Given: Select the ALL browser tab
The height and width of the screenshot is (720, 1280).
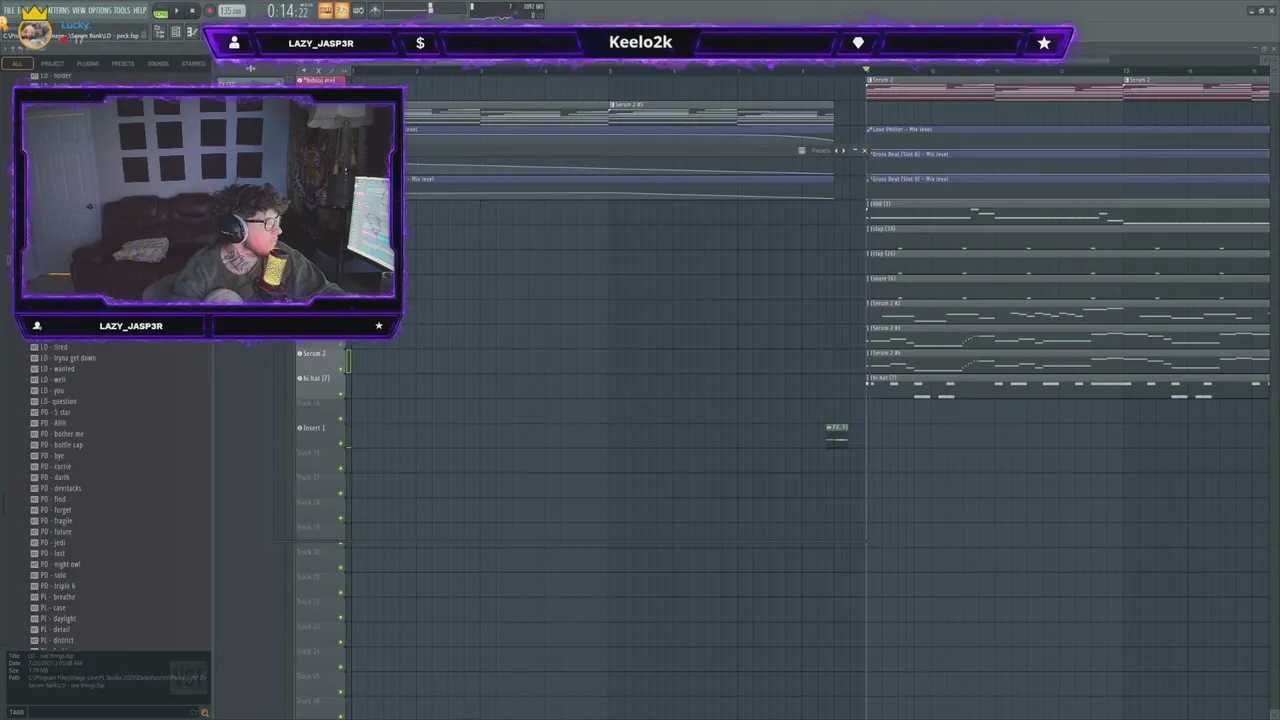Looking at the screenshot, I should [17, 63].
